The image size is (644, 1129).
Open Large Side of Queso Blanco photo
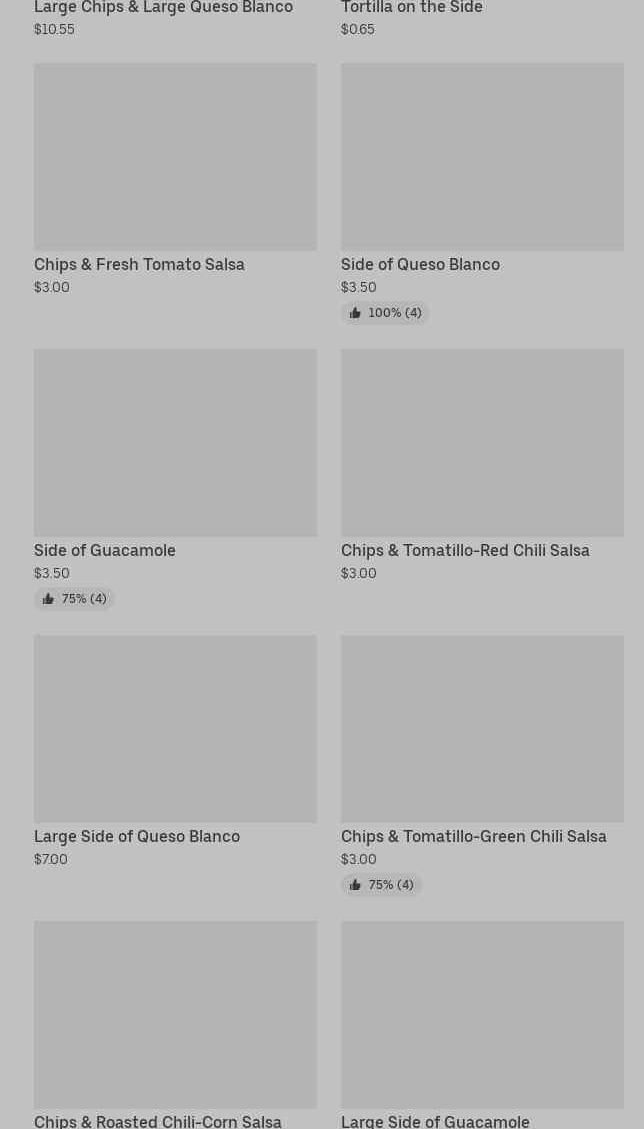(x=175, y=729)
